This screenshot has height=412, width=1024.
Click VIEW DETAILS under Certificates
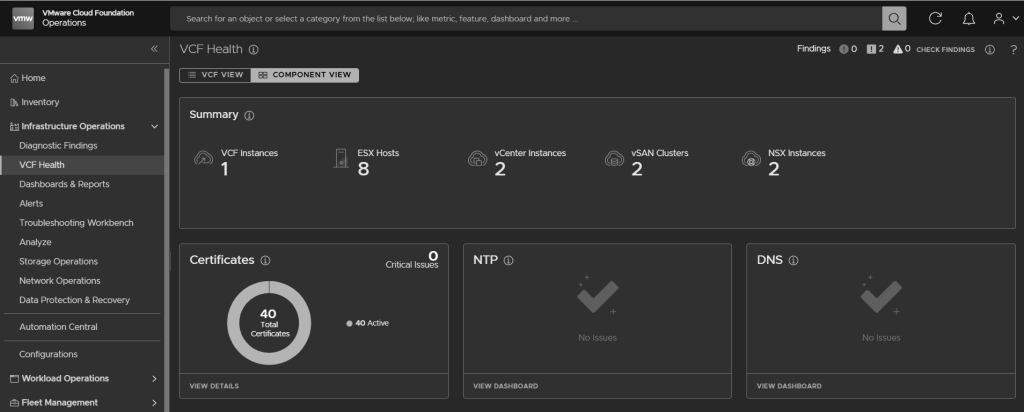214,386
